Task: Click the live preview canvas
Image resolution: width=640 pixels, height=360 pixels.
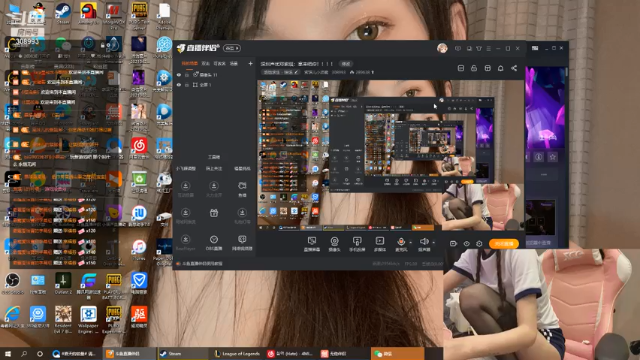Action: [x=391, y=156]
